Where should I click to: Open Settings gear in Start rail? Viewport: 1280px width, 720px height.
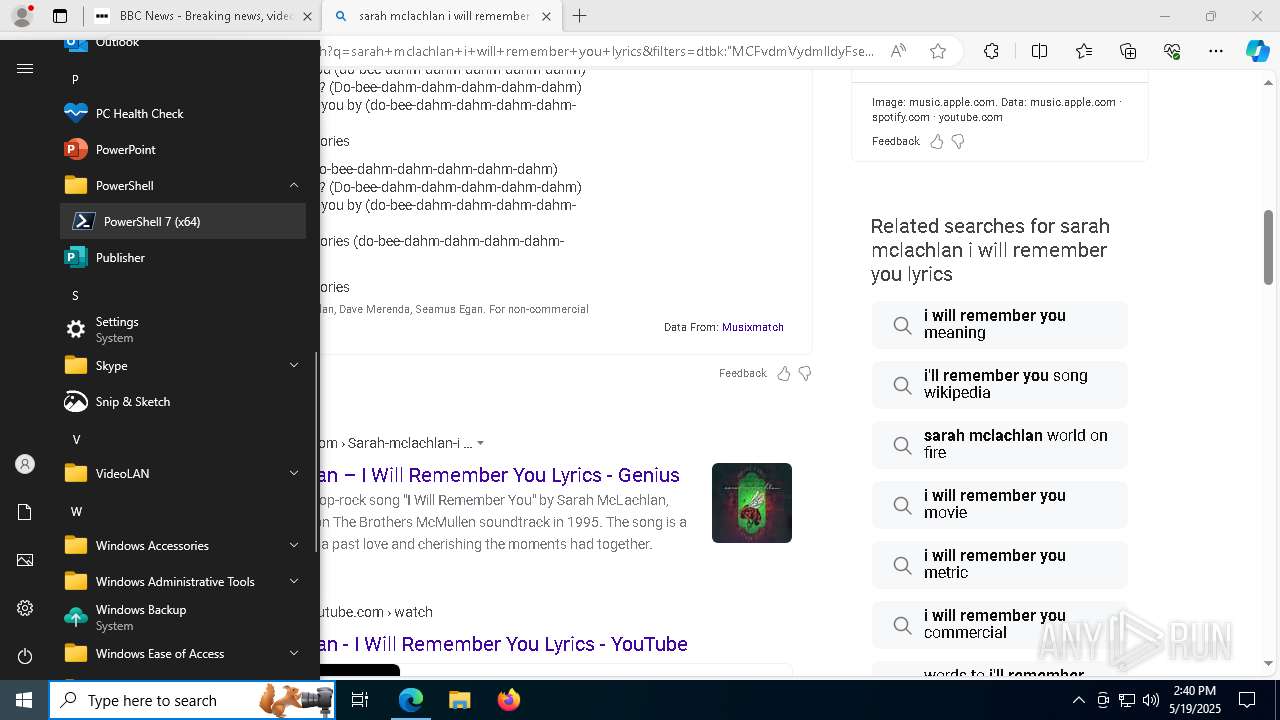click(25, 608)
